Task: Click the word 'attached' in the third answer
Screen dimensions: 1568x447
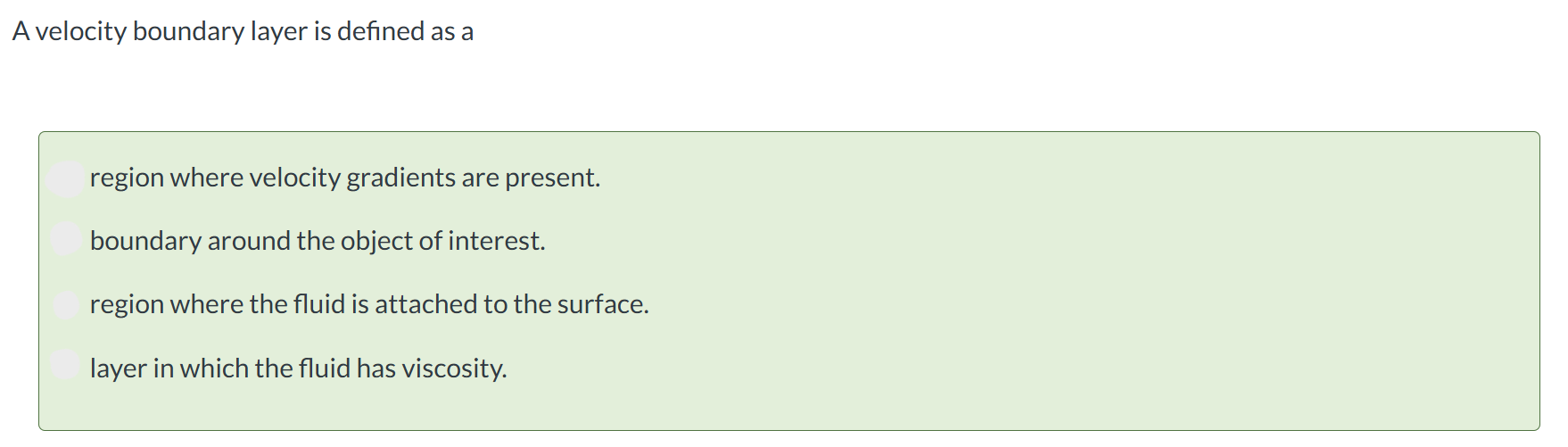Action: (x=426, y=305)
